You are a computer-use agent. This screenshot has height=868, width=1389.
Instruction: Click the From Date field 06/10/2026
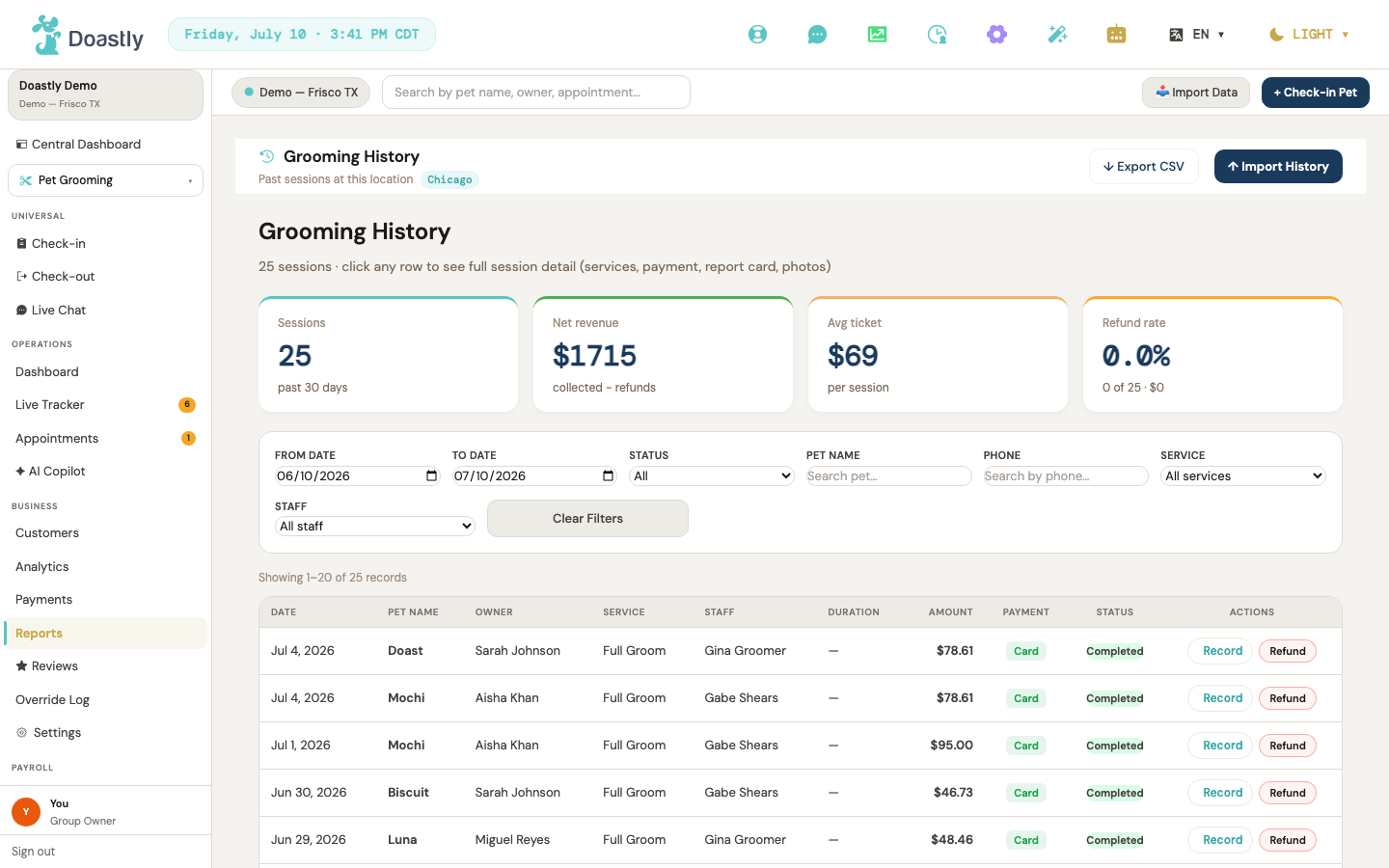pos(357,475)
